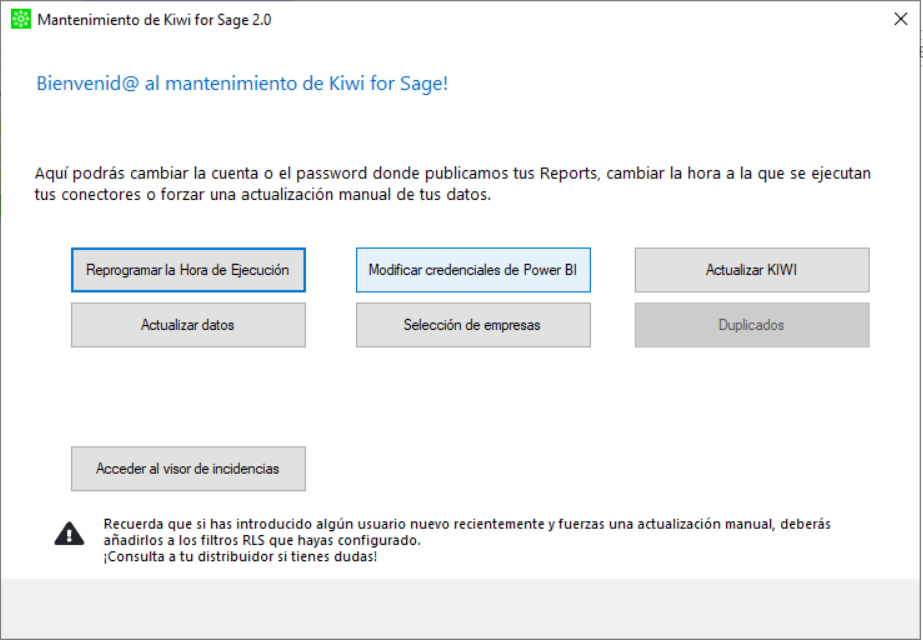The width and height of the screenshot is (923, 640).
Task: Click the '¡Consulta a tu distribuidor' line
Action: pos(240,556)
